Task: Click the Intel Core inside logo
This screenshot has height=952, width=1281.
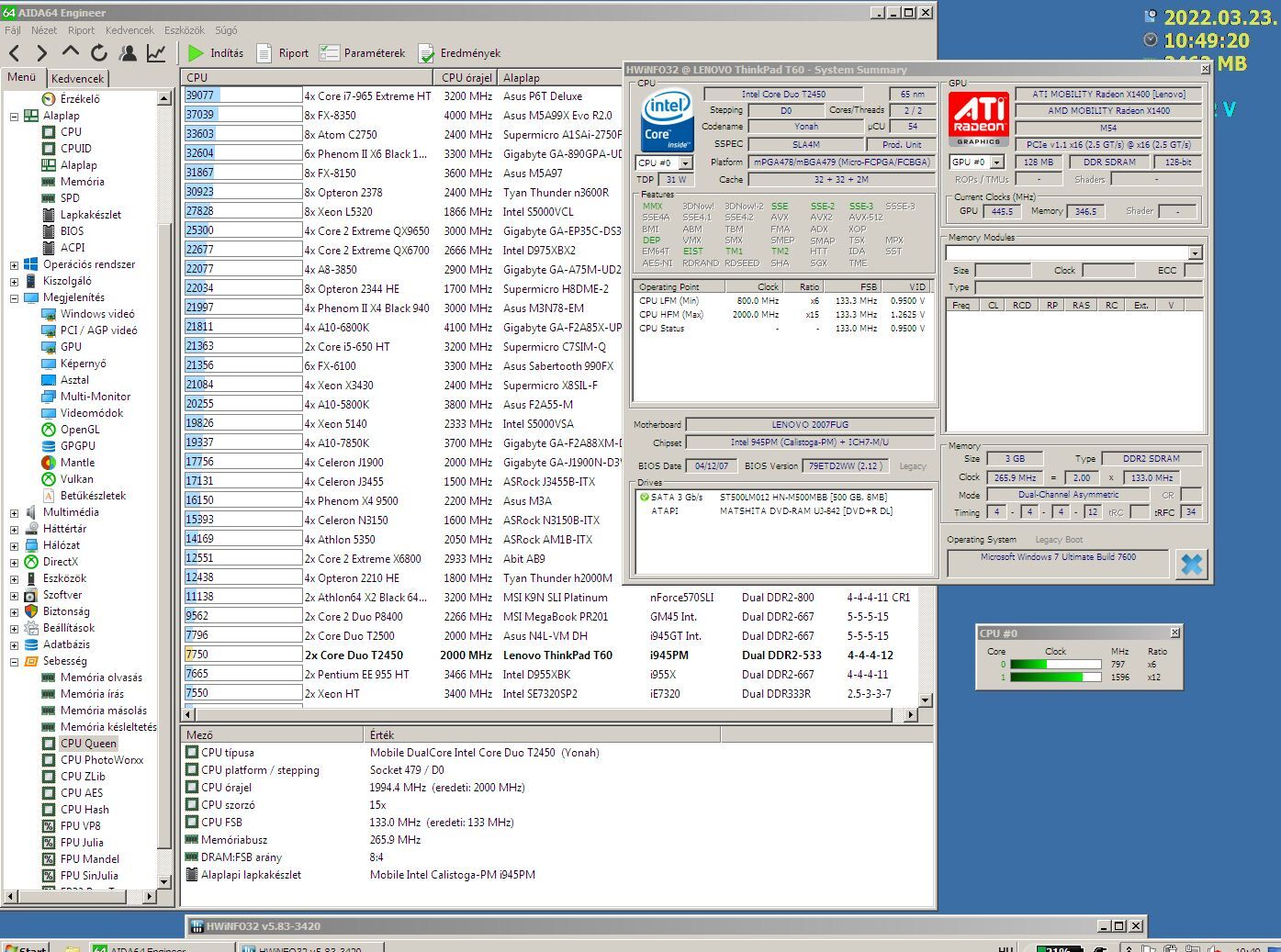Action: pyautogui.click(x=667, y=120)
